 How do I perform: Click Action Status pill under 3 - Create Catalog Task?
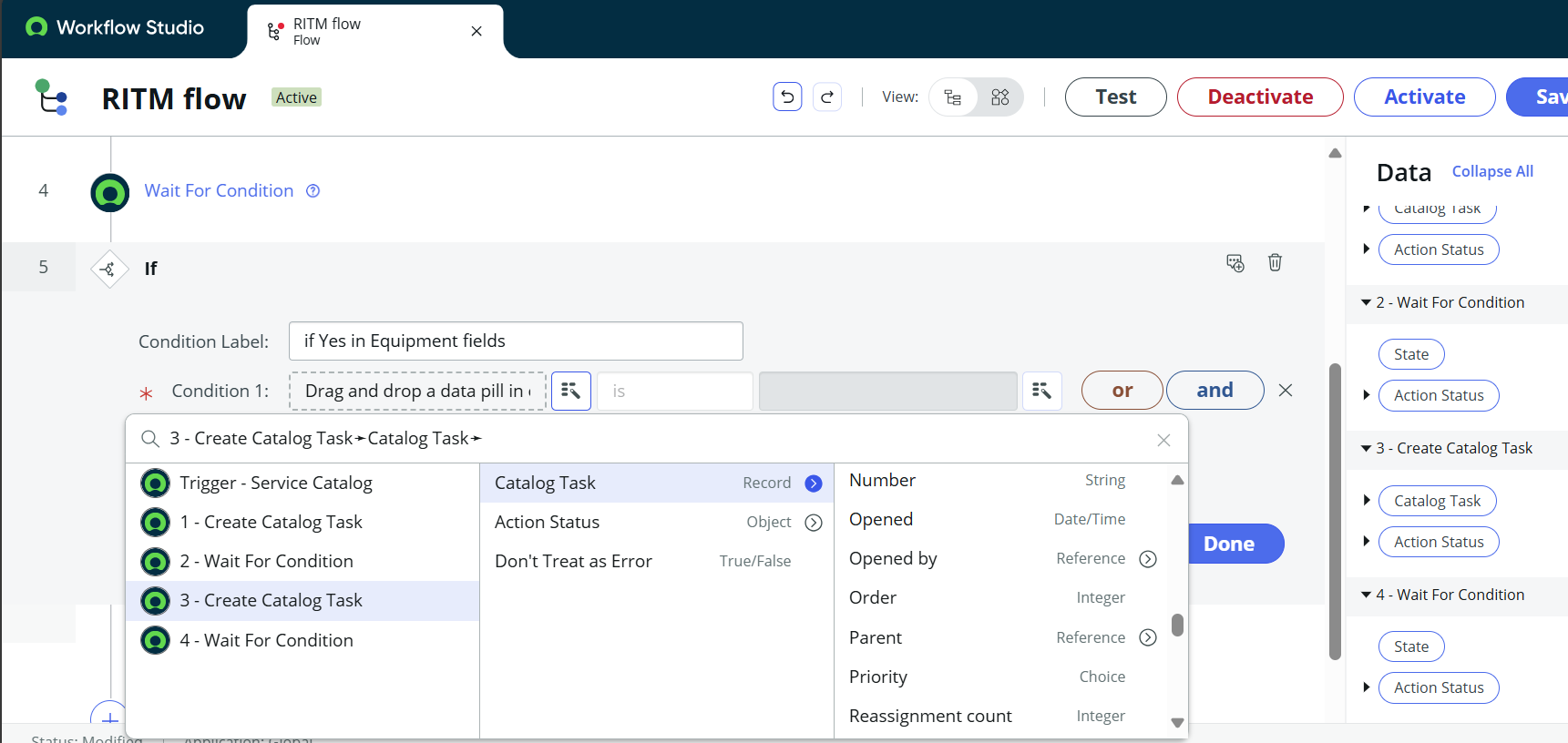point(1439,542)
